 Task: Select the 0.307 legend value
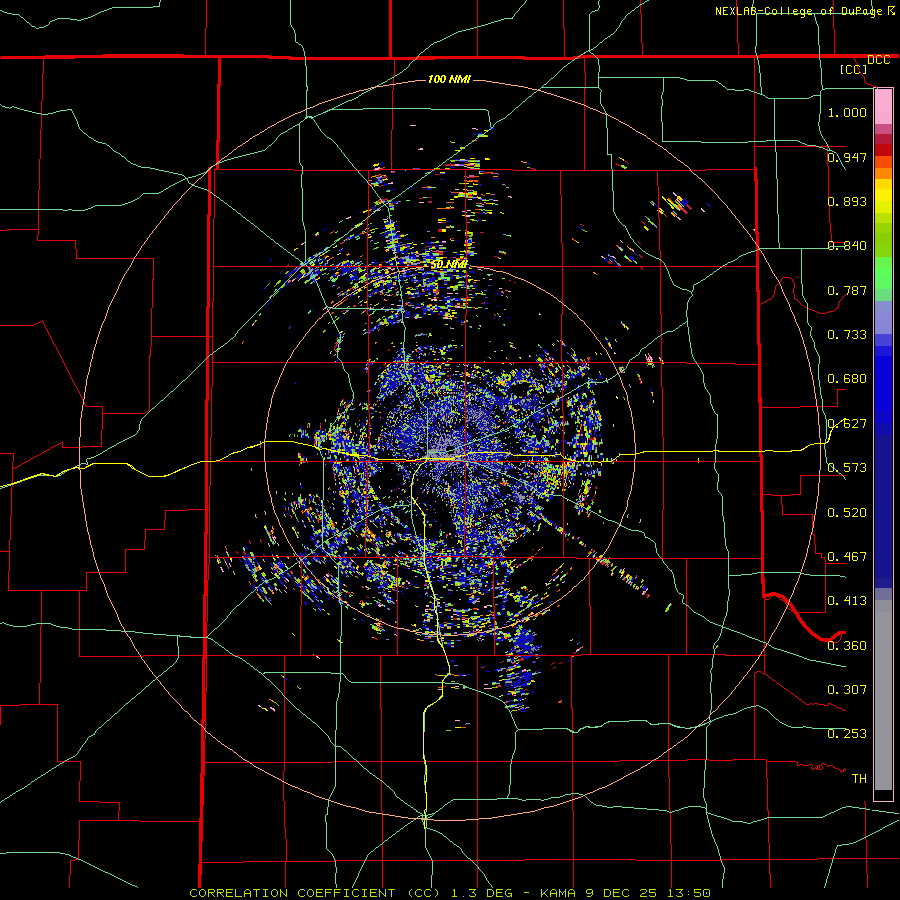(x=847, y=690)
